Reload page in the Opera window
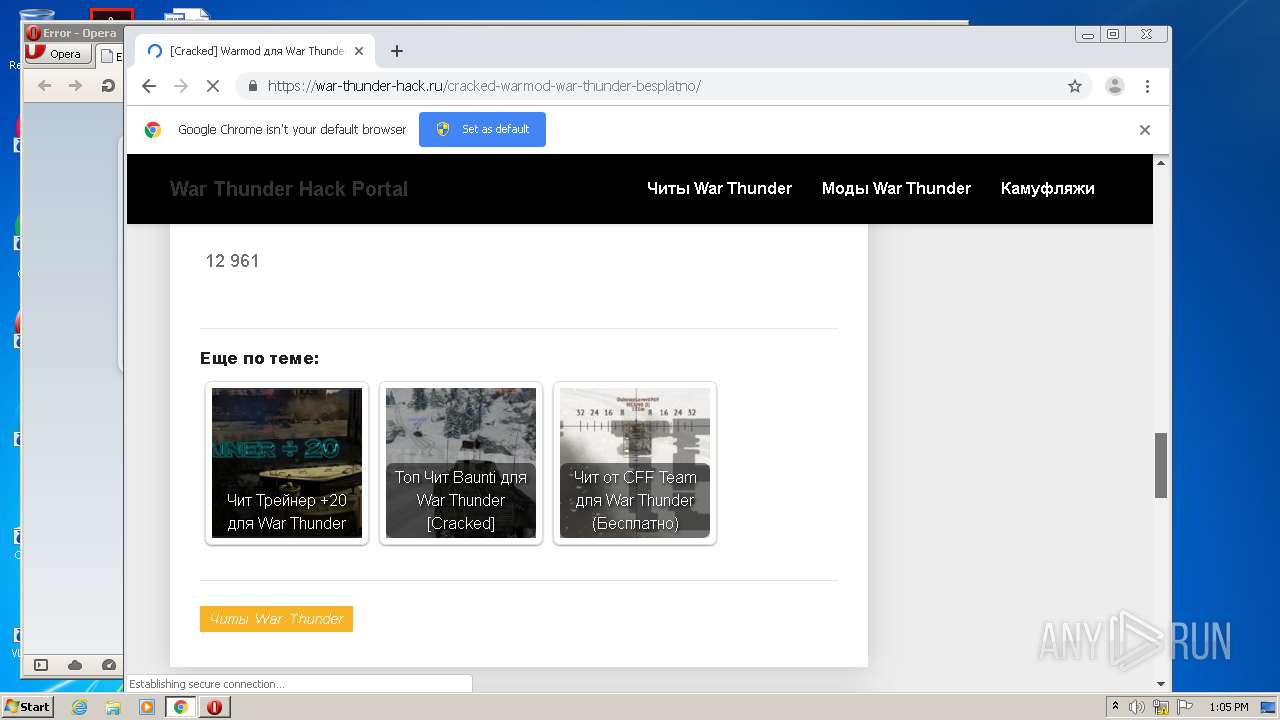Image resolution: width=1280 pixels, height=720 pixels. pyautogui.click(x=107, y=86)
